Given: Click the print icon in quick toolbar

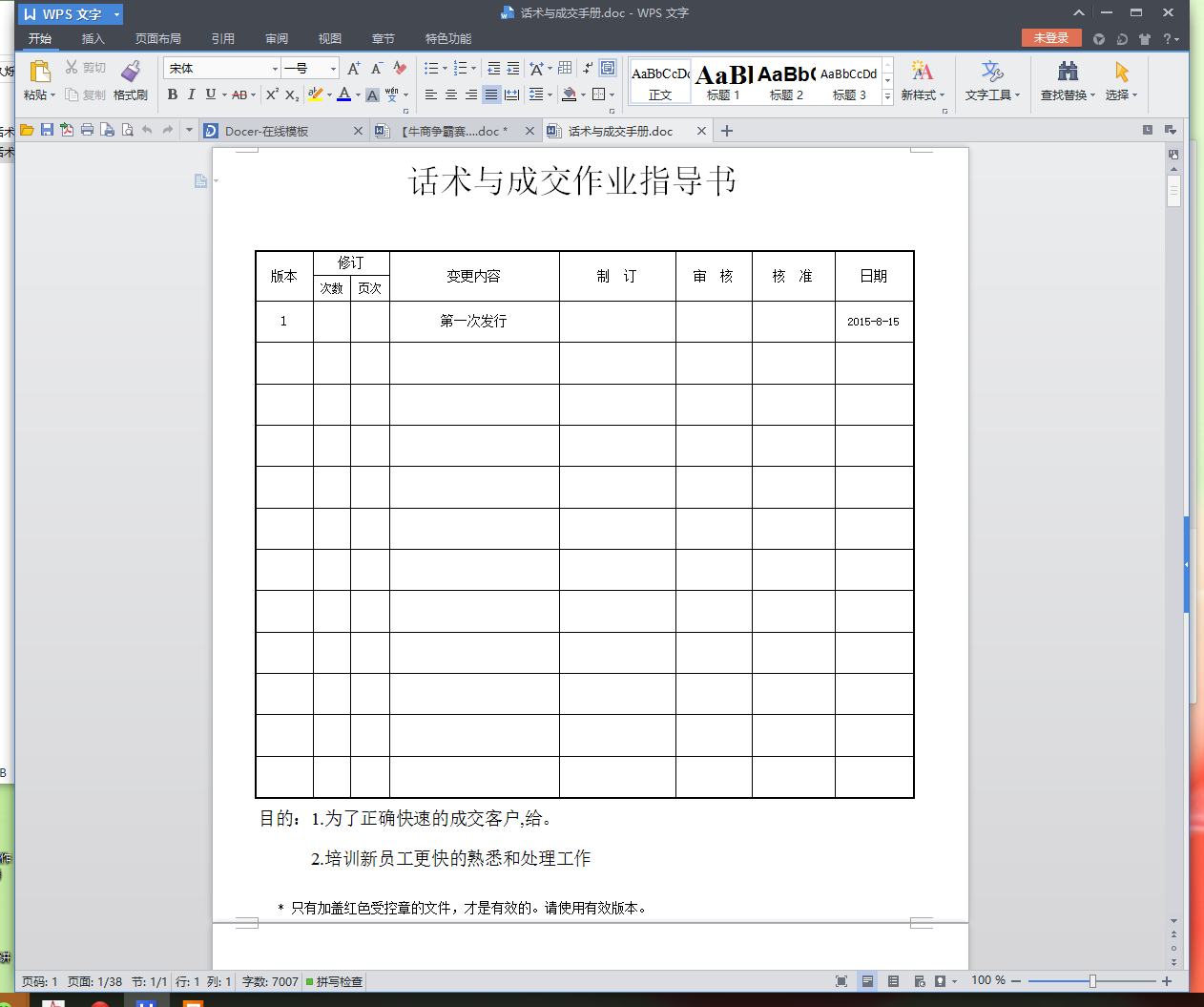Looking at the screenshot, I should (x=87, y=130).
